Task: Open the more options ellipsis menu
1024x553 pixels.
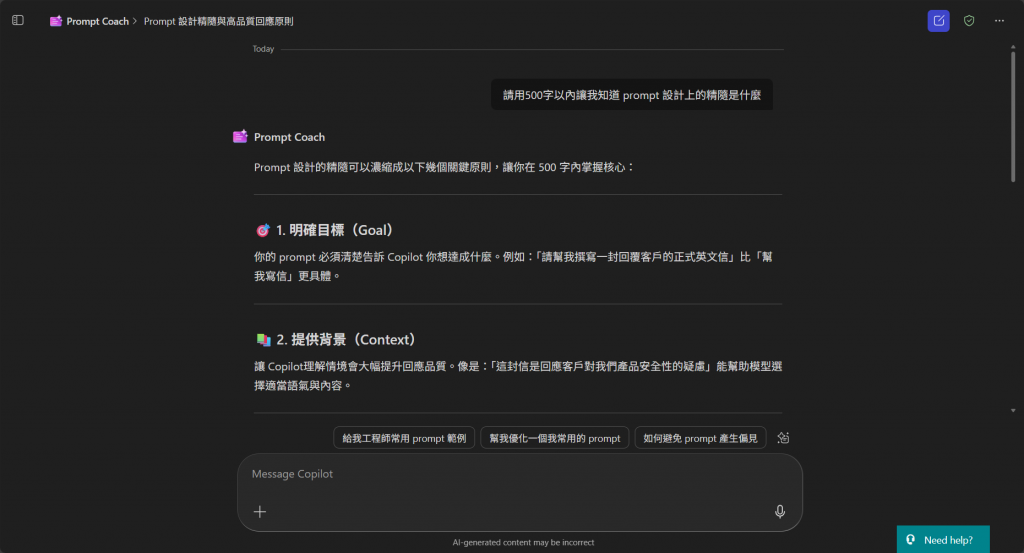Action: coord(999,21)
